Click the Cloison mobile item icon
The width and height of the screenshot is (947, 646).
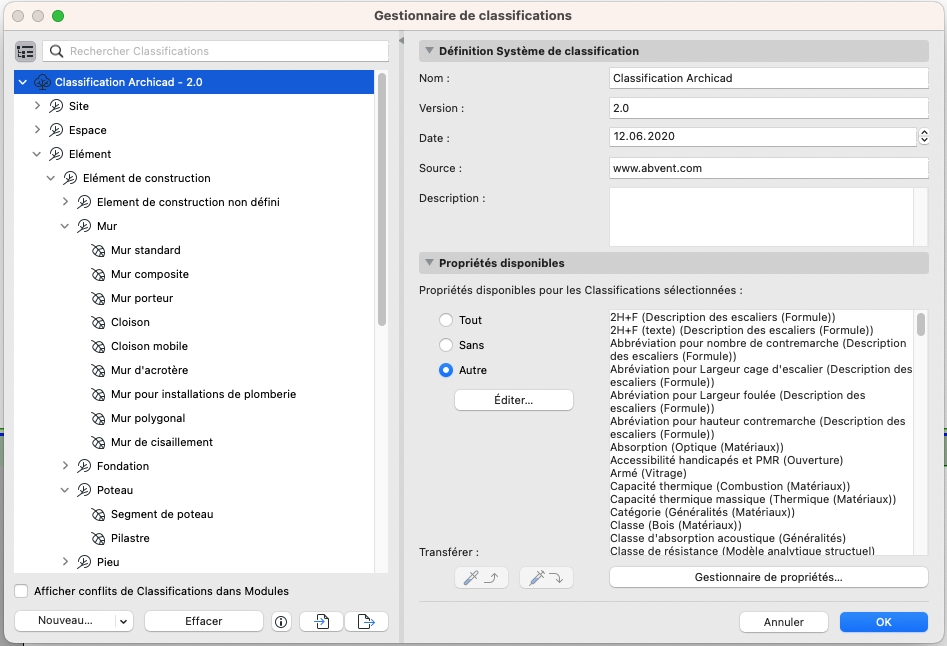(98, 347)
